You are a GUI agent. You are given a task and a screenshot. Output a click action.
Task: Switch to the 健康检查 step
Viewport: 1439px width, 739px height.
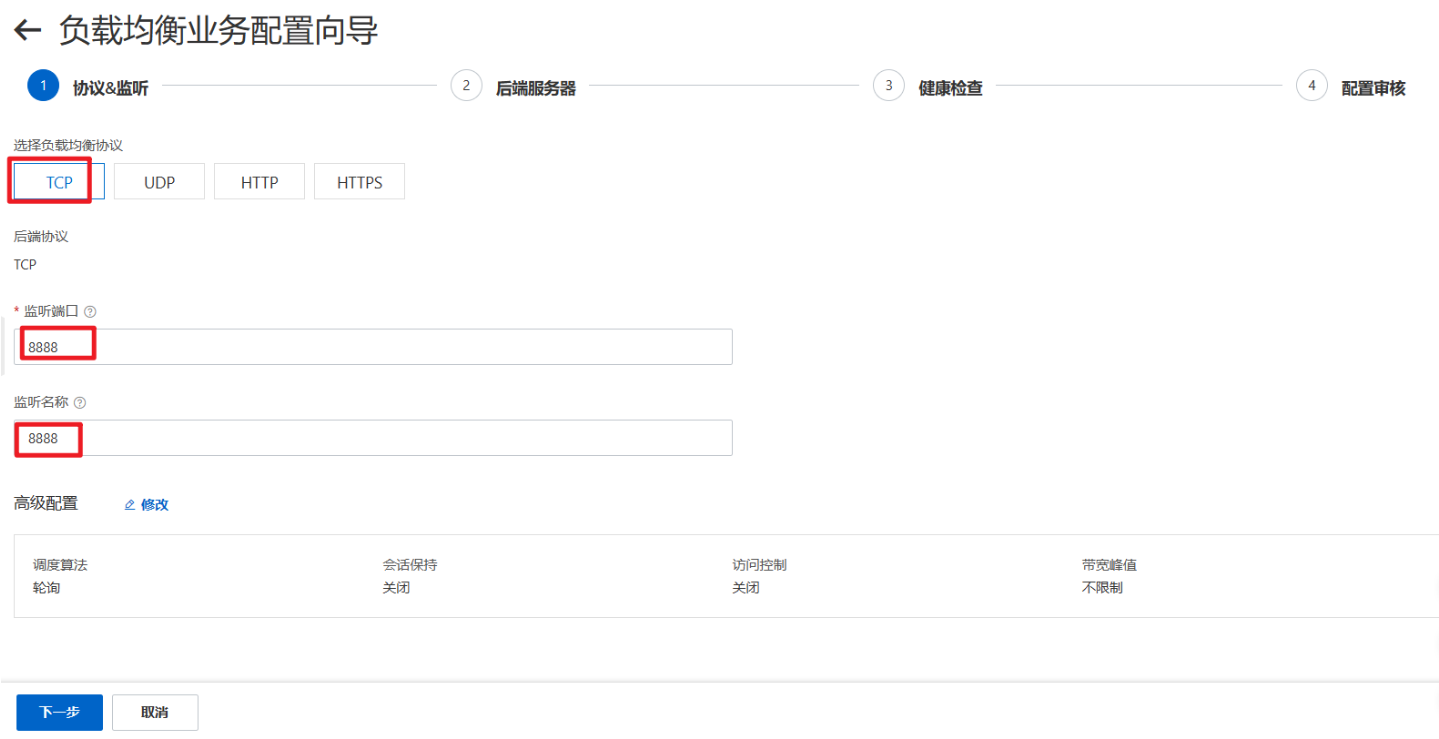tap(949, 86)
